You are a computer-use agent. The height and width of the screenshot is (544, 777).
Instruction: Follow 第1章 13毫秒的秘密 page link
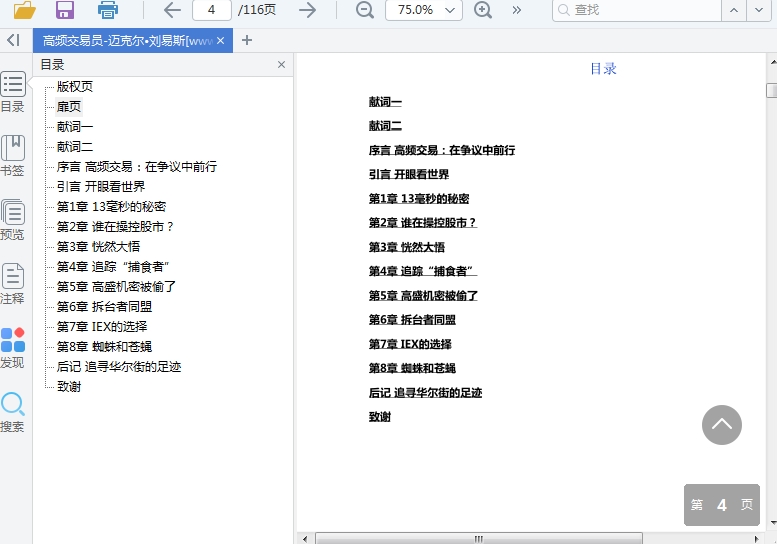(419, 199)
